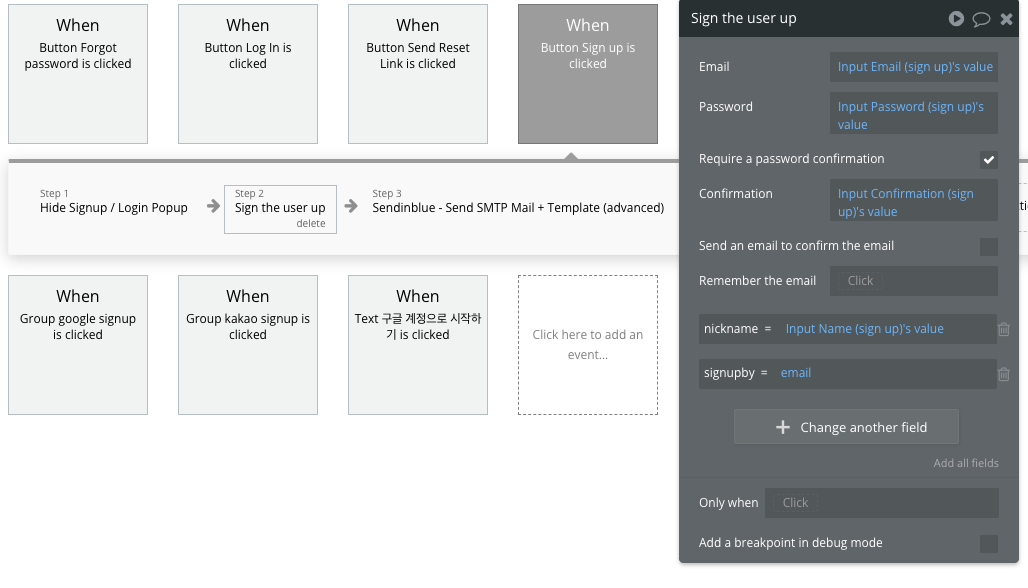Screen dimensions: 1028x588
Task: Enable Send an email to confirm the email
Action: coord(989,246)
